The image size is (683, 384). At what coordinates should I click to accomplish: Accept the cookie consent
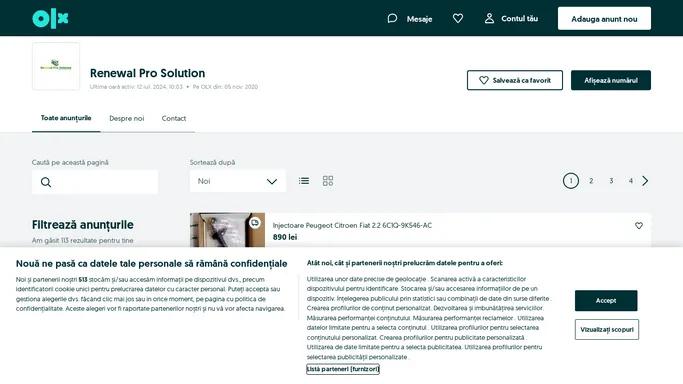click(x=606, y=300)
